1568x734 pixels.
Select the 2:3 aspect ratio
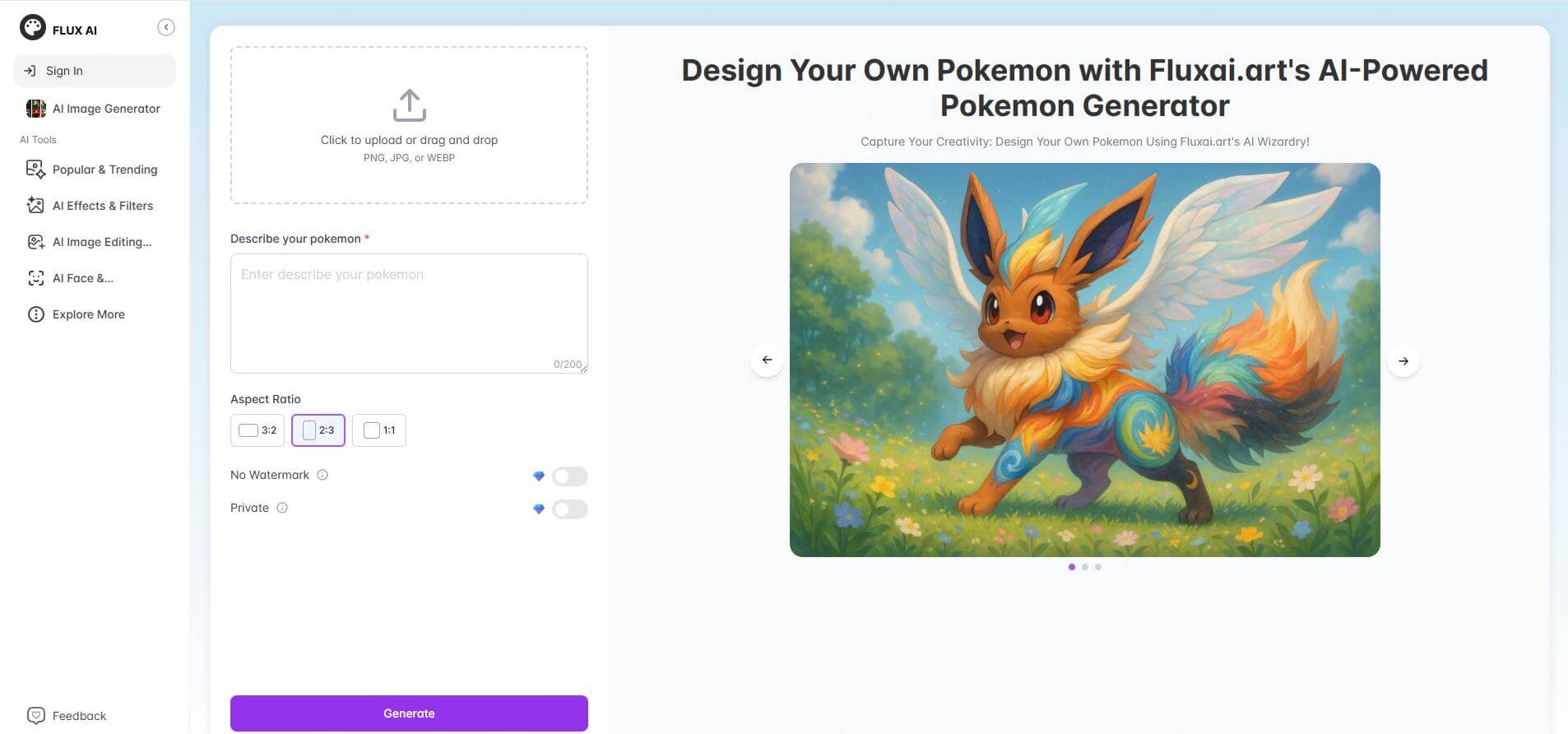318,430
